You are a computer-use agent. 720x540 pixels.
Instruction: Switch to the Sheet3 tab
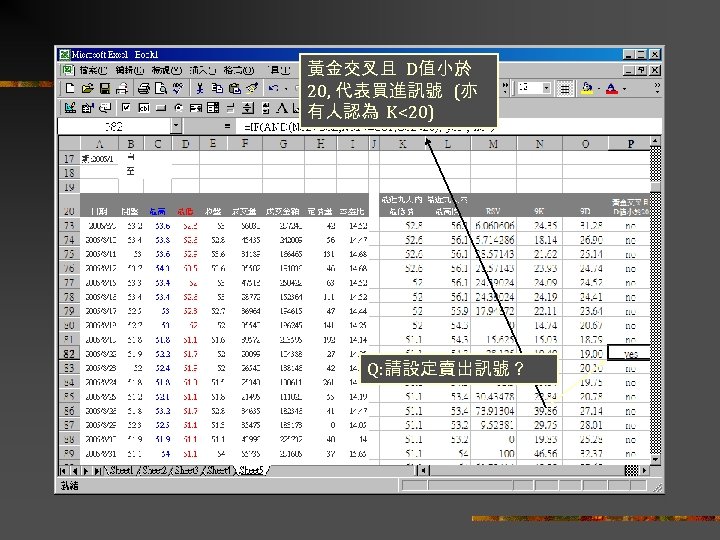point(186,470)
